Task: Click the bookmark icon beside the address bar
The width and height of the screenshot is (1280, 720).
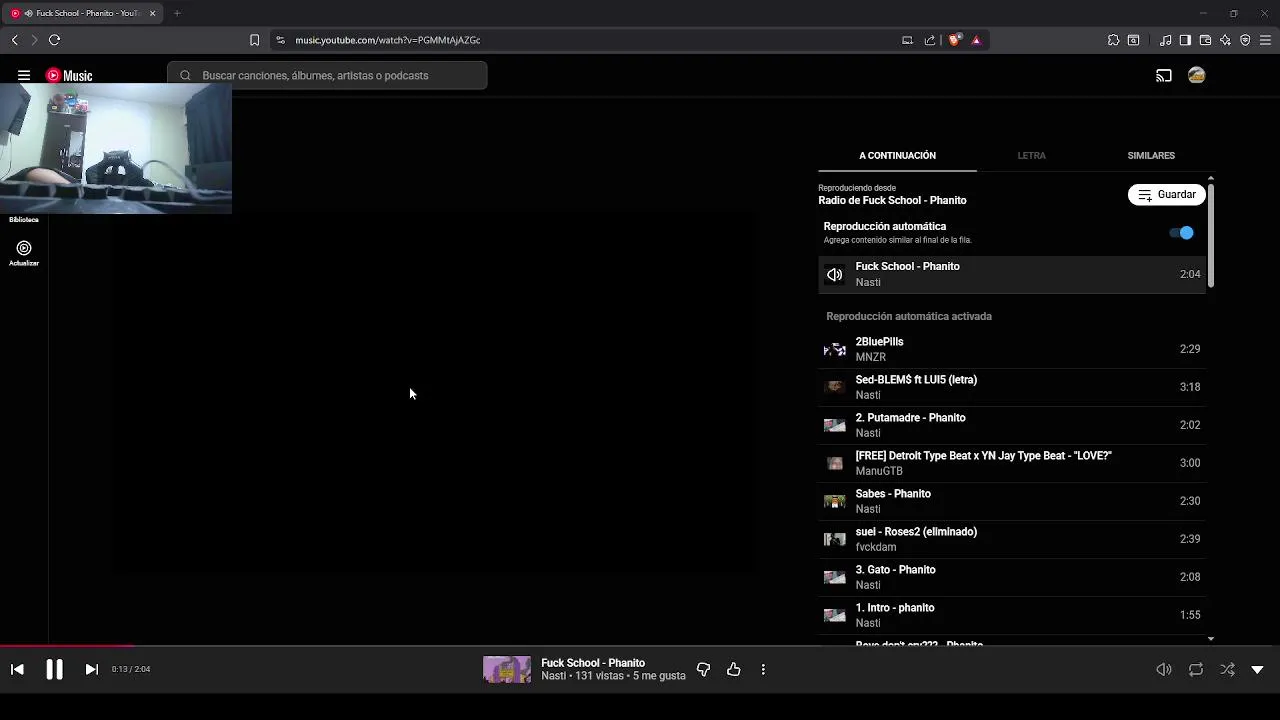Action: coord(254,40)
